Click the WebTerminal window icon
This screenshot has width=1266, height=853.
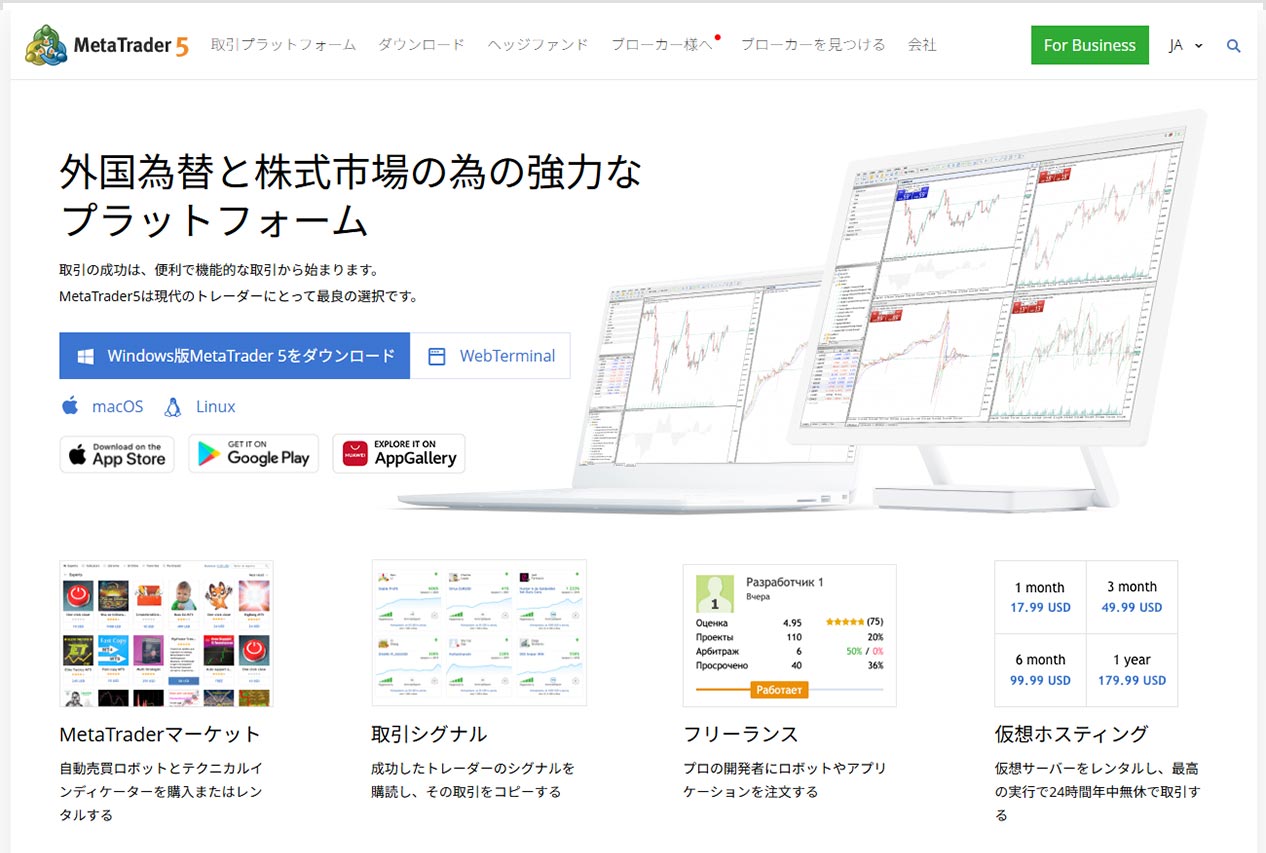436,356
